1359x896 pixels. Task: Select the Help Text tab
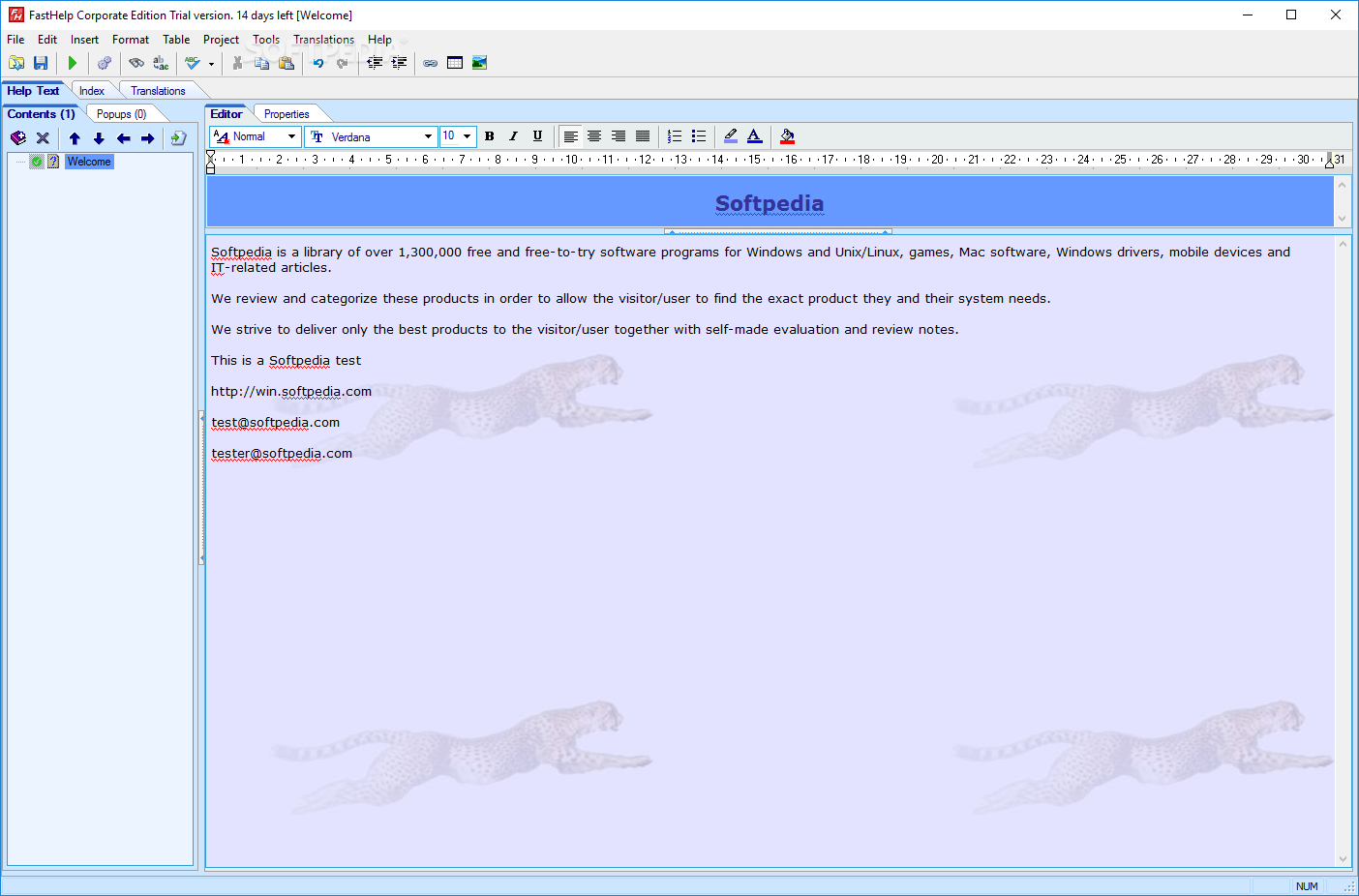33,91
